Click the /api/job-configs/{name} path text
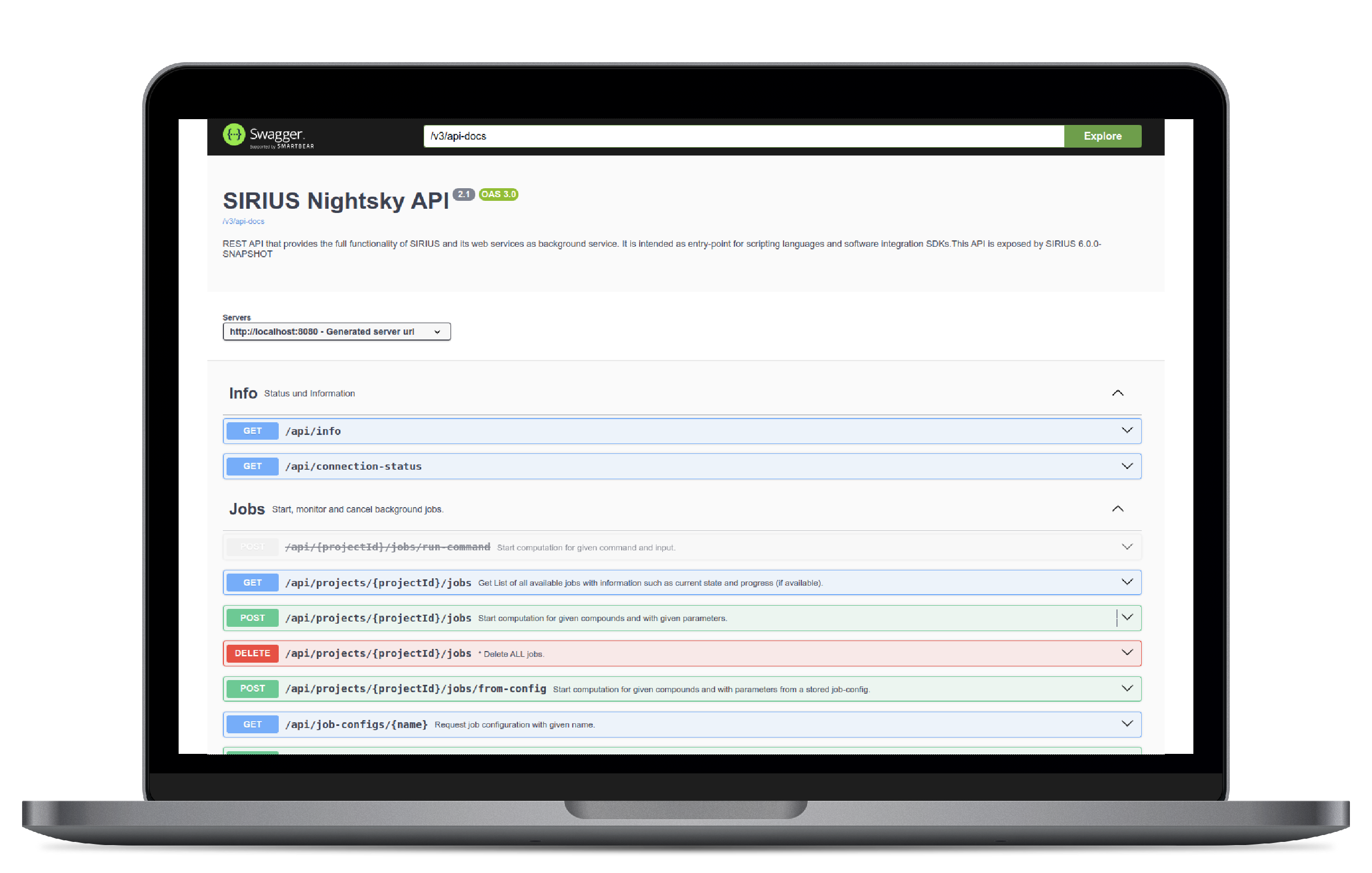Screen dimensions: 1372x873 [356, 725]
